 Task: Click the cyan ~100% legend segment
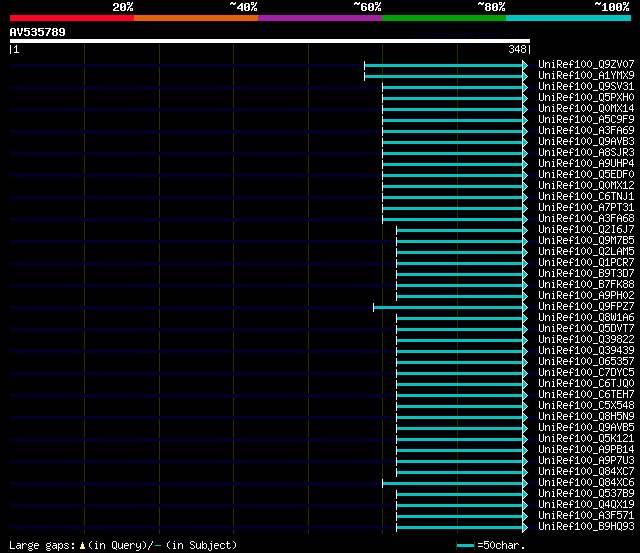coord(569,18)
